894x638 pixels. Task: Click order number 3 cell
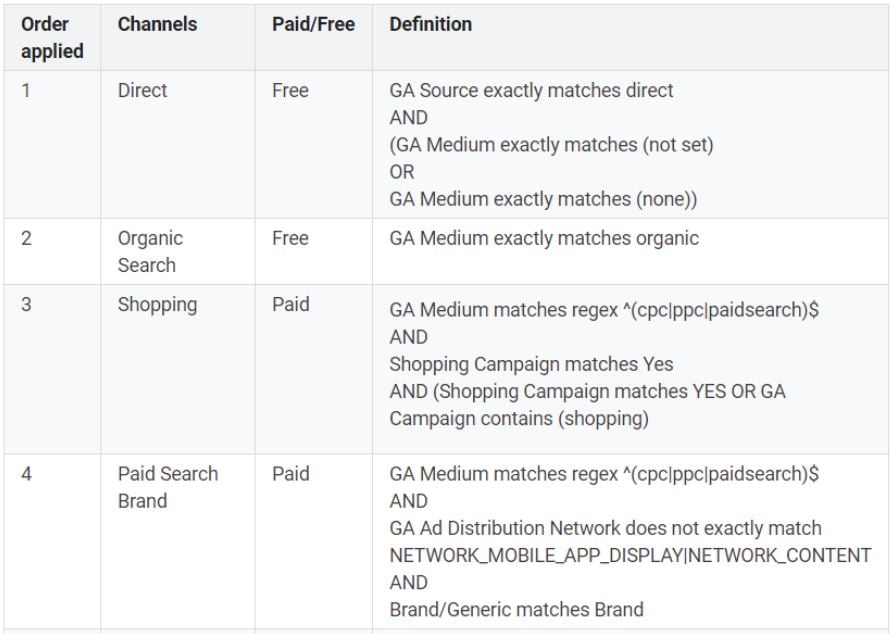[x=26, y=304]
